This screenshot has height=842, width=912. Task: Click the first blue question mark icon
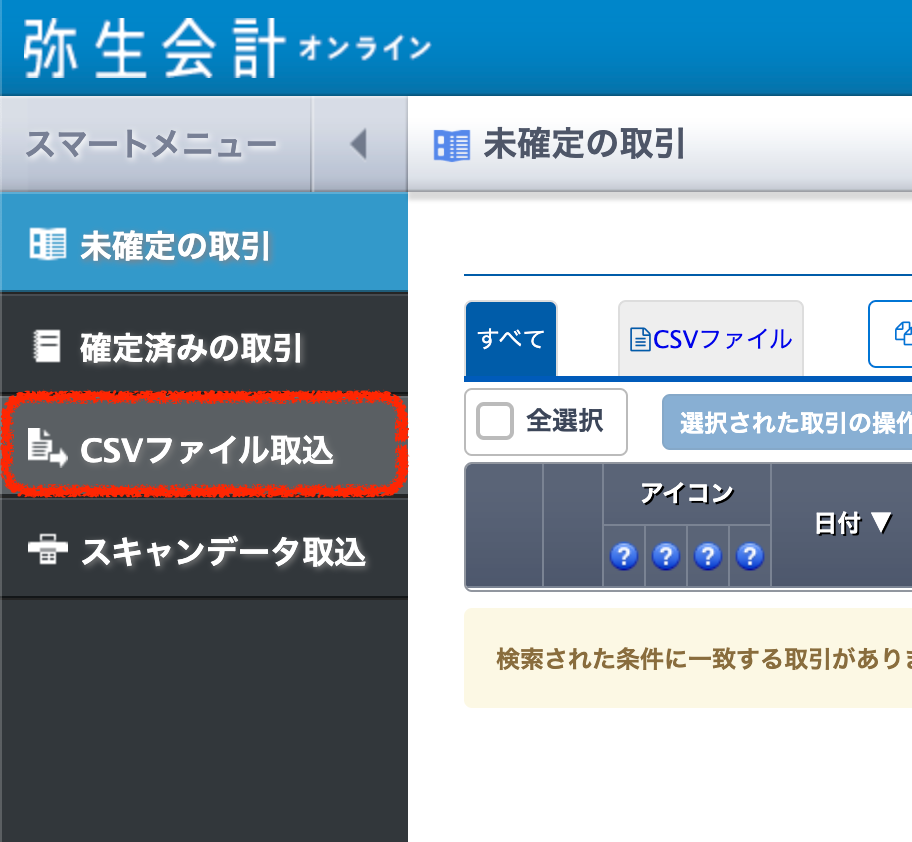point(623,556)
